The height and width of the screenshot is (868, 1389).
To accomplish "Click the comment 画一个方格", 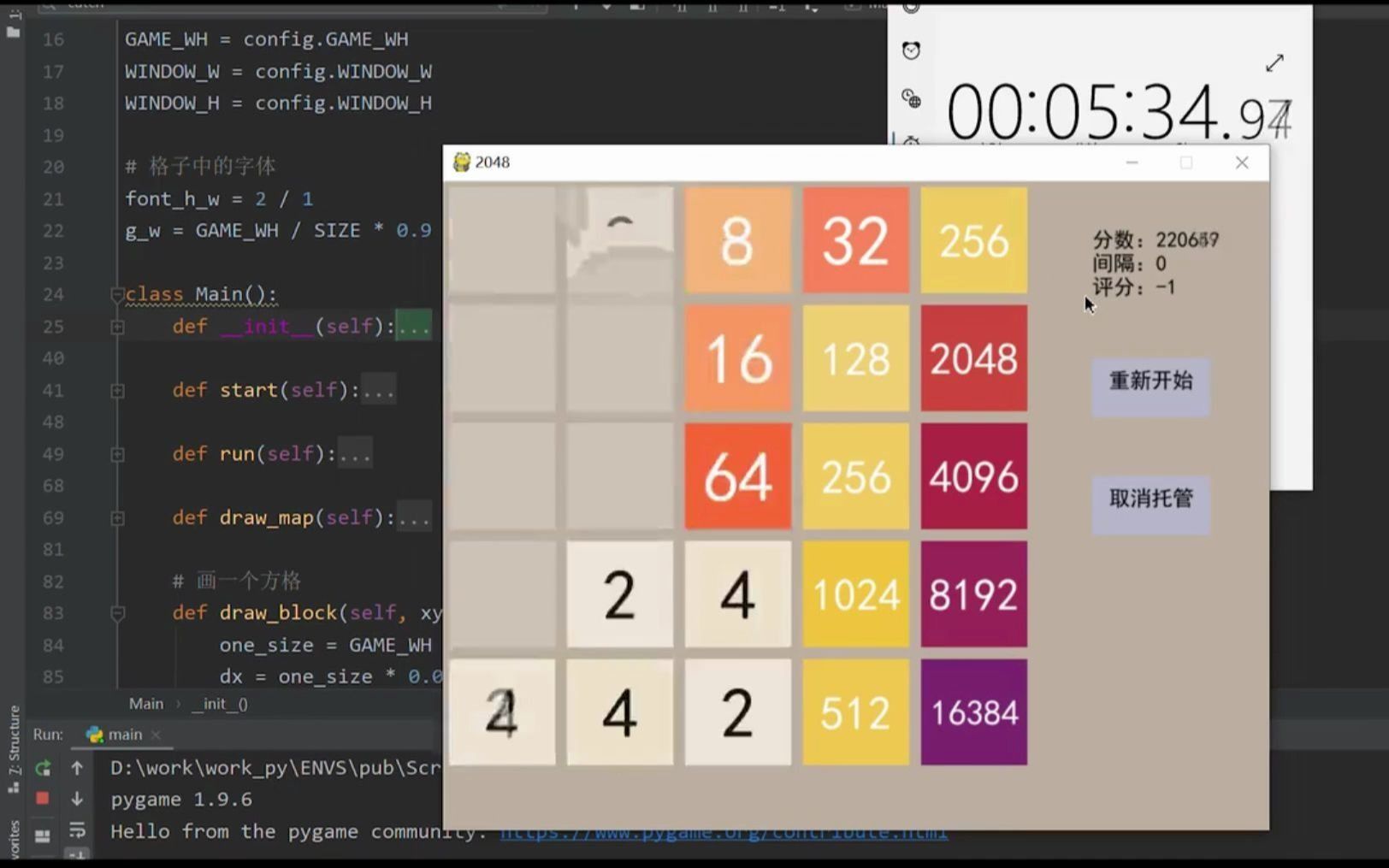I will coord(249,582).
